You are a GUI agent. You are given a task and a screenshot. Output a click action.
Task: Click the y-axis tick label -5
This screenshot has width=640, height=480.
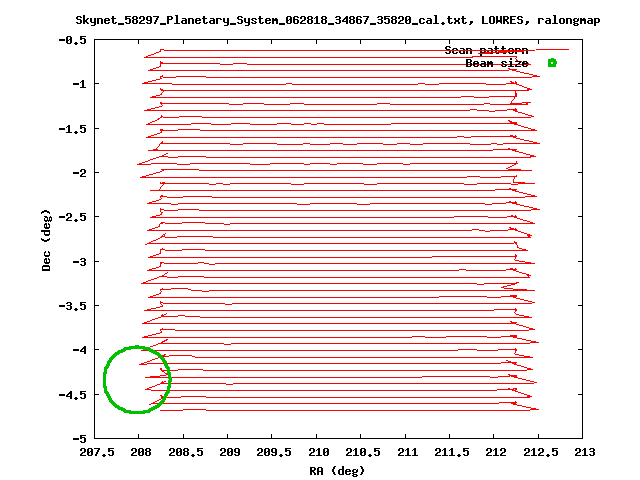tap(80, 439)
